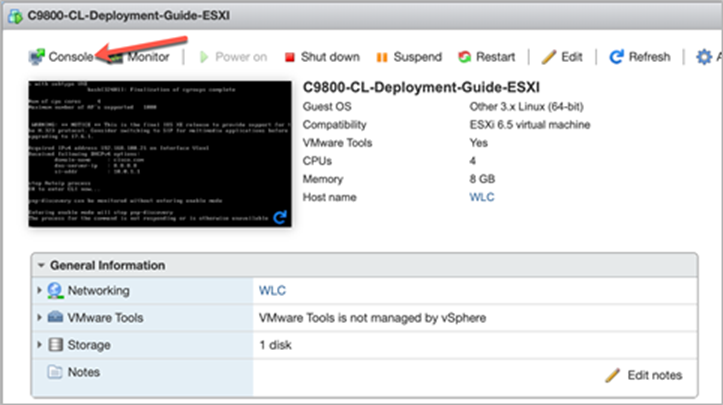Shut down the virtual machine
The width and height of the screenshot is (723, 405).
coord(322,57)
